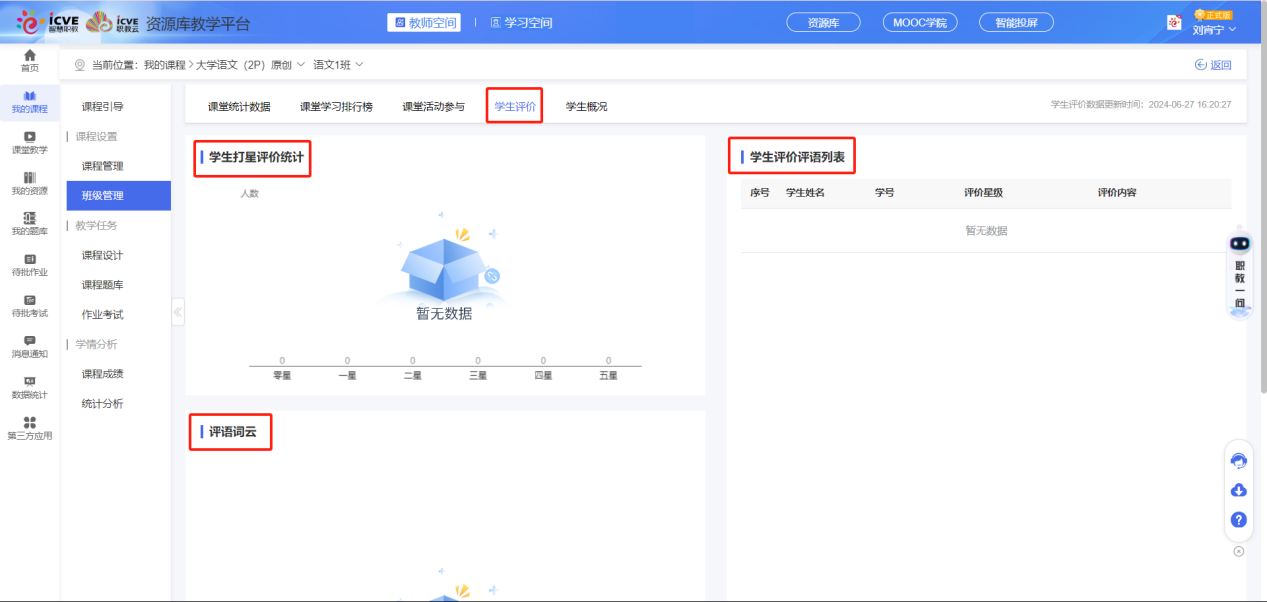Open the MOOC学院 button
Image resolution: width=1267 pixels, height=602 pixels.
pyautogui.click(x=919, y=21)
